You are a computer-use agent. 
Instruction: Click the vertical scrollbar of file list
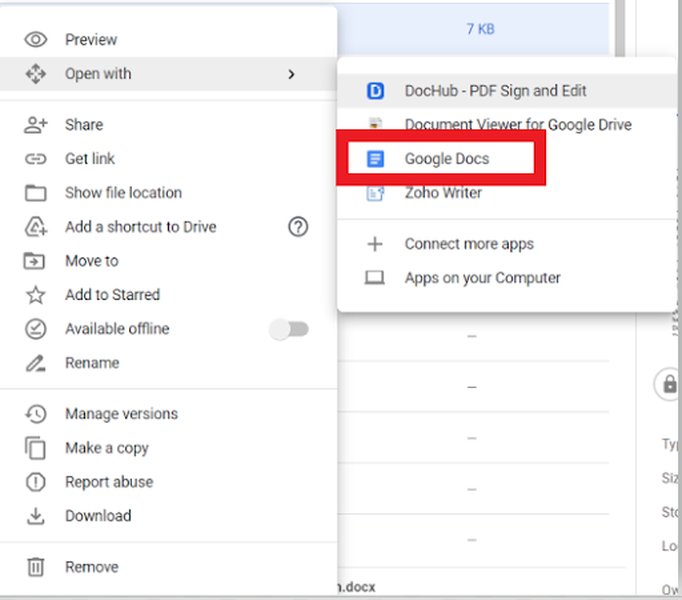click(620, 28)
